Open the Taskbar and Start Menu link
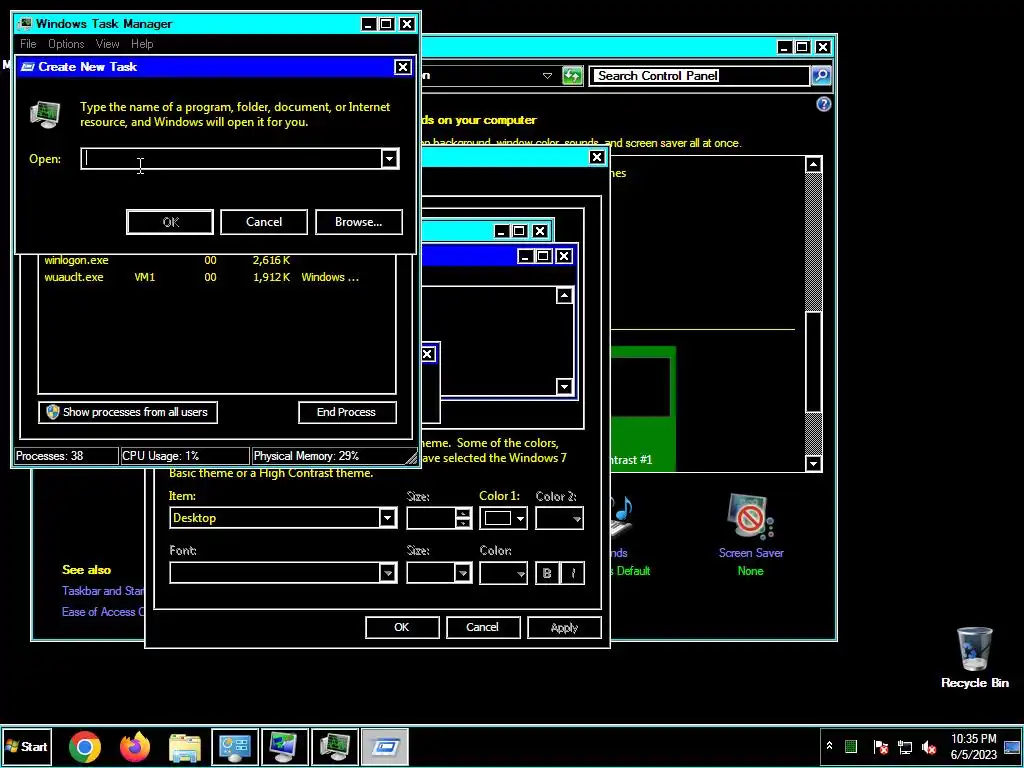 [103, 590]
